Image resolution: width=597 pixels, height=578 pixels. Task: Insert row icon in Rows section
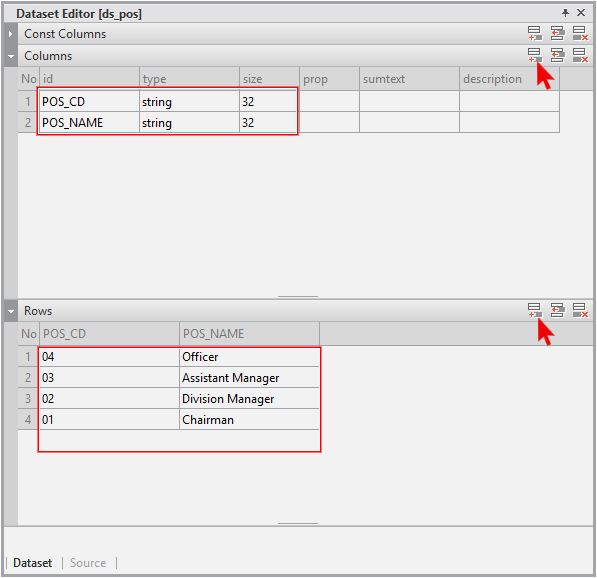[557, 310]
